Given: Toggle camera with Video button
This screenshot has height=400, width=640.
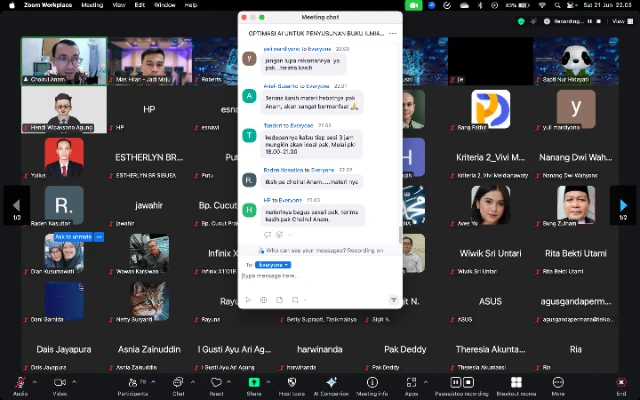Looking at the screenshot, I should coord(59,383).
